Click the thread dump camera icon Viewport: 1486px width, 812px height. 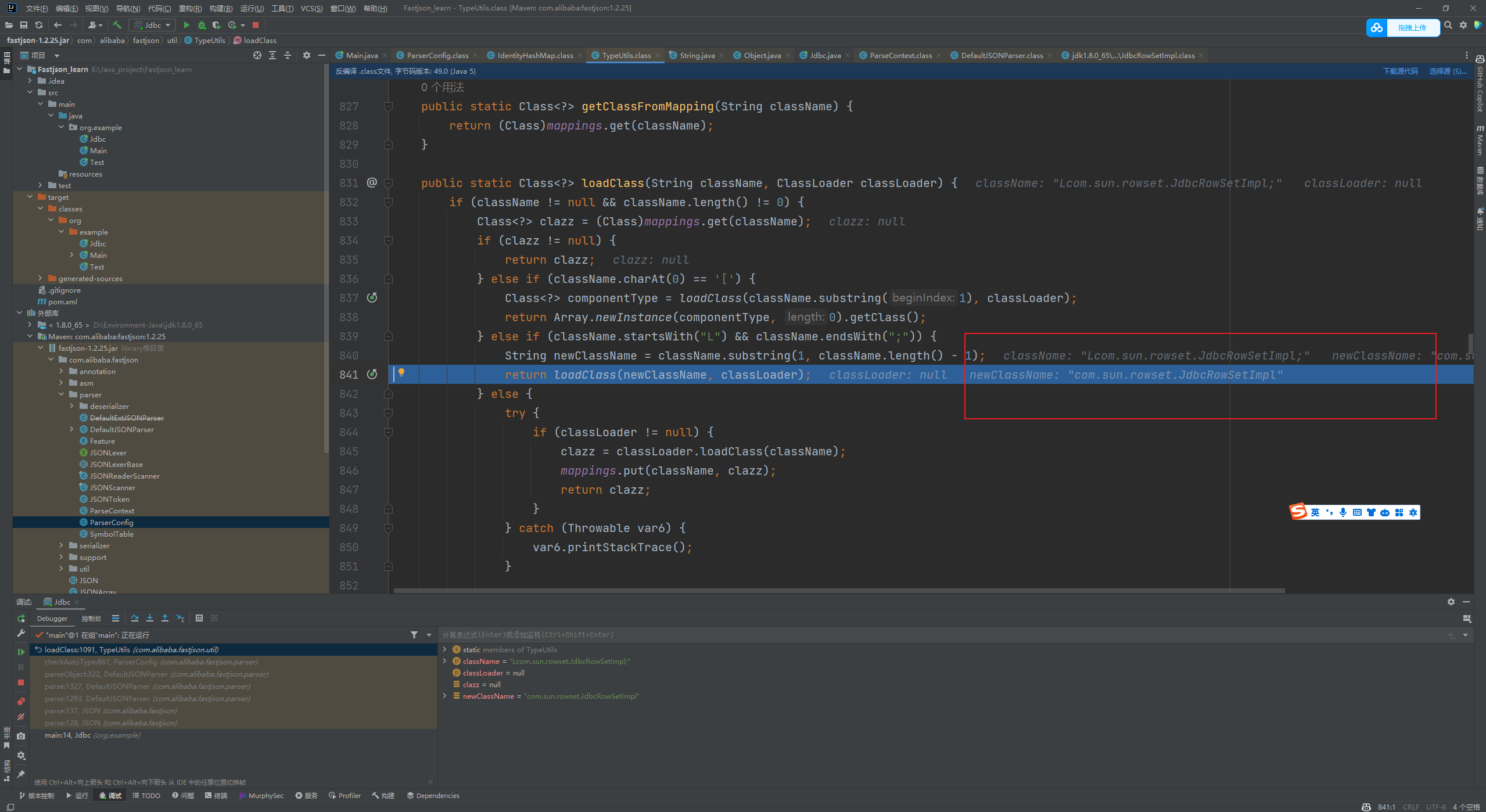click(x=21, y=736)
